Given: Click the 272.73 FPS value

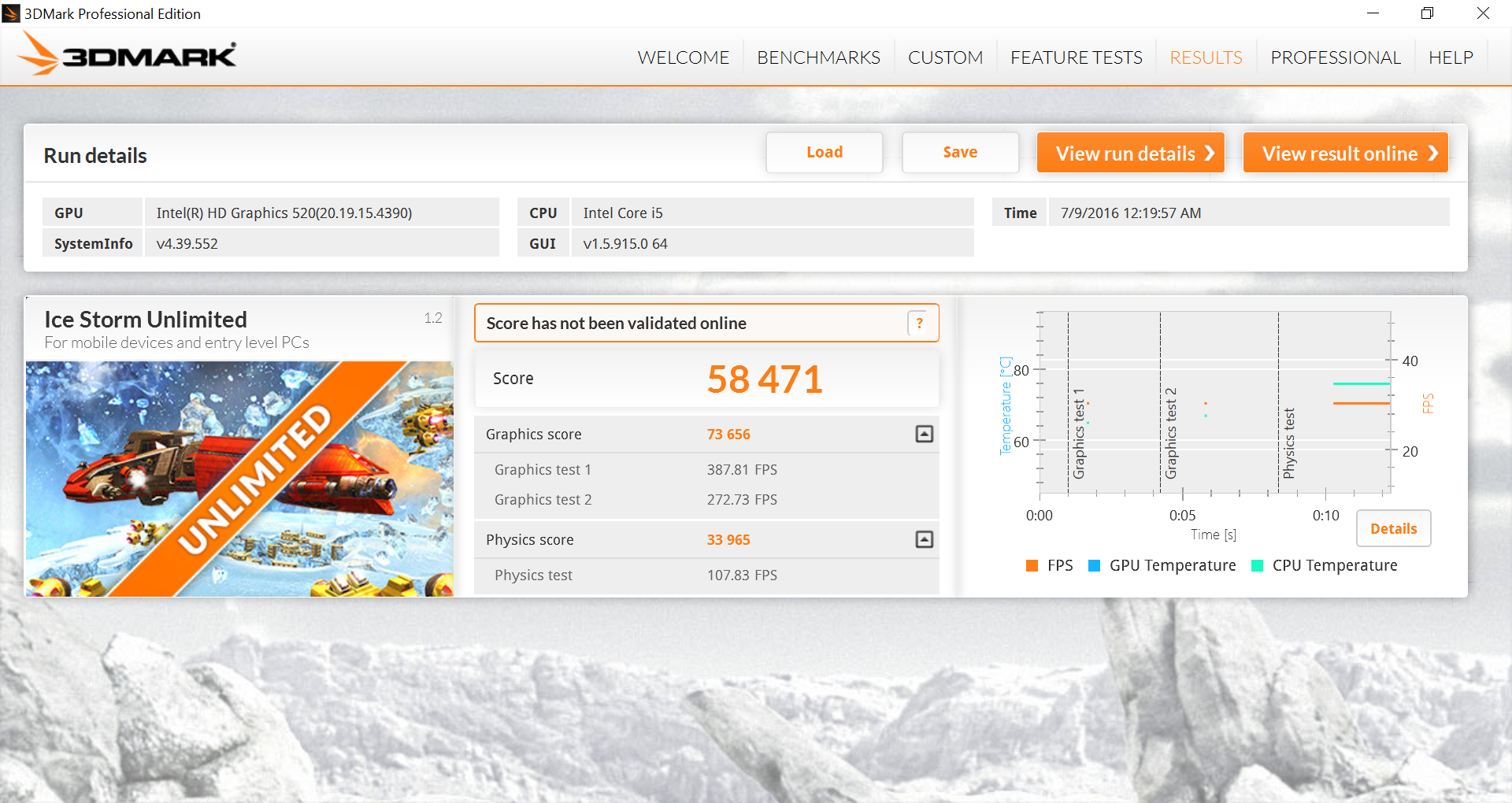Looking at the screenshot, I should point(742,499).
